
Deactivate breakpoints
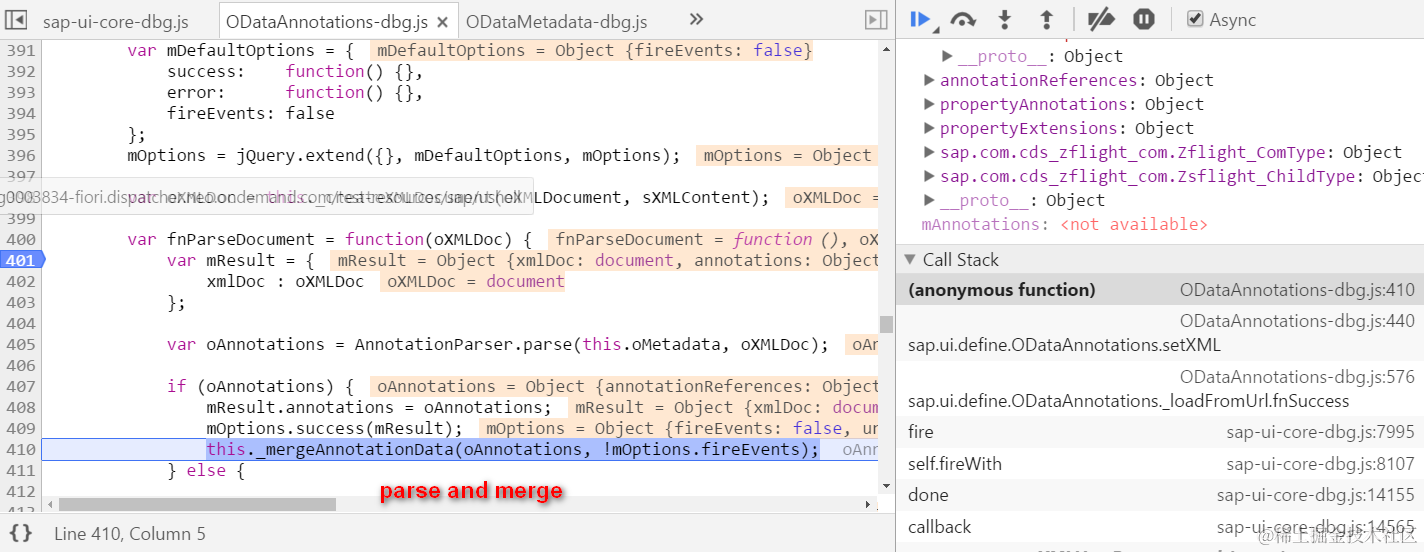click(x=1100, y=19)
